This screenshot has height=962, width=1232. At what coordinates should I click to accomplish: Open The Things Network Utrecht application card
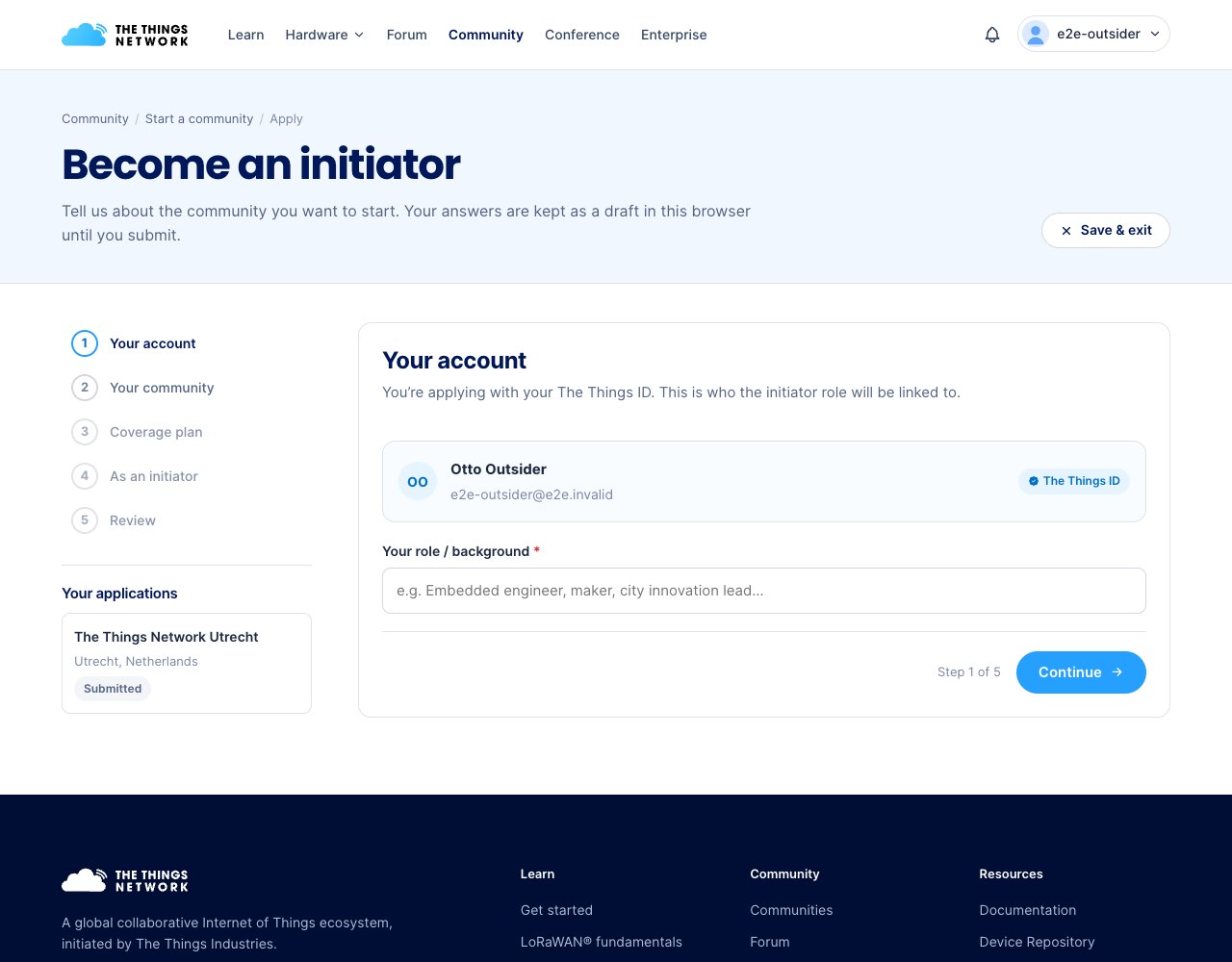tap(187, 664)
